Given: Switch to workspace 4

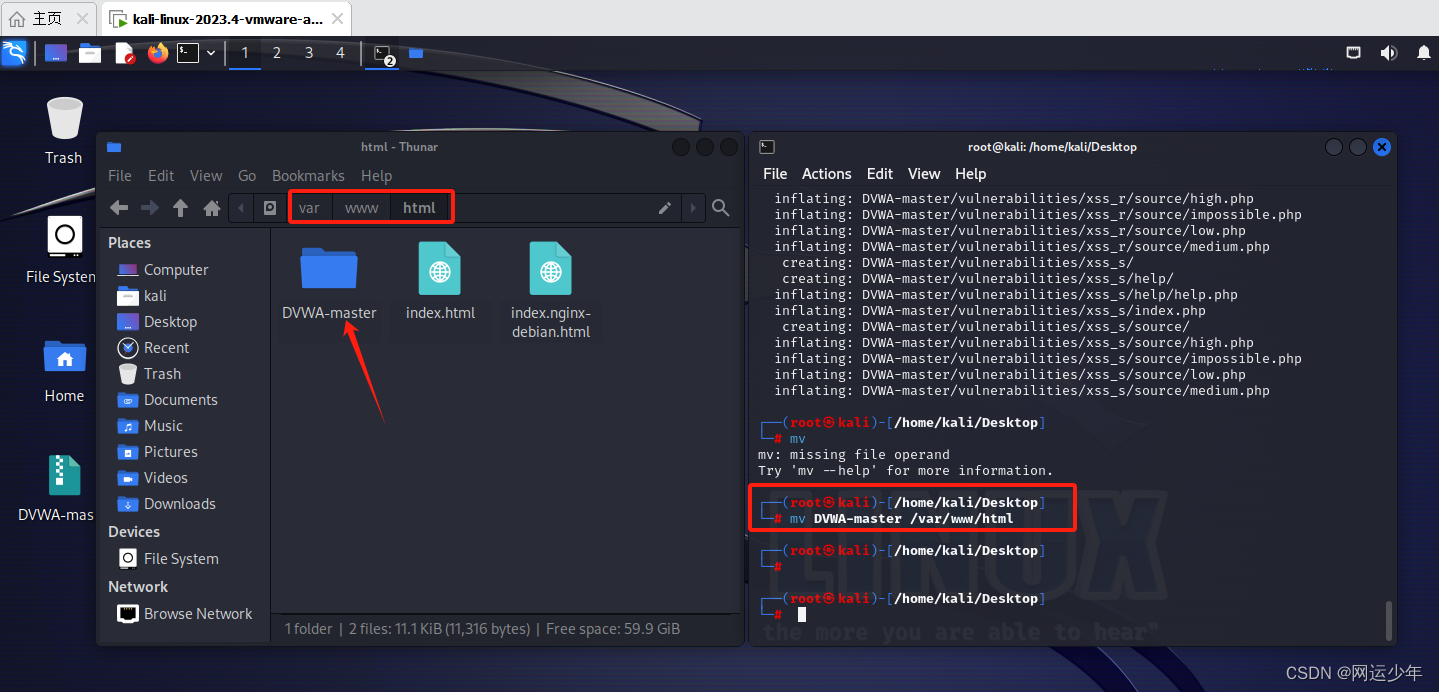Looking at the screenshot, I should click(340, 53).
